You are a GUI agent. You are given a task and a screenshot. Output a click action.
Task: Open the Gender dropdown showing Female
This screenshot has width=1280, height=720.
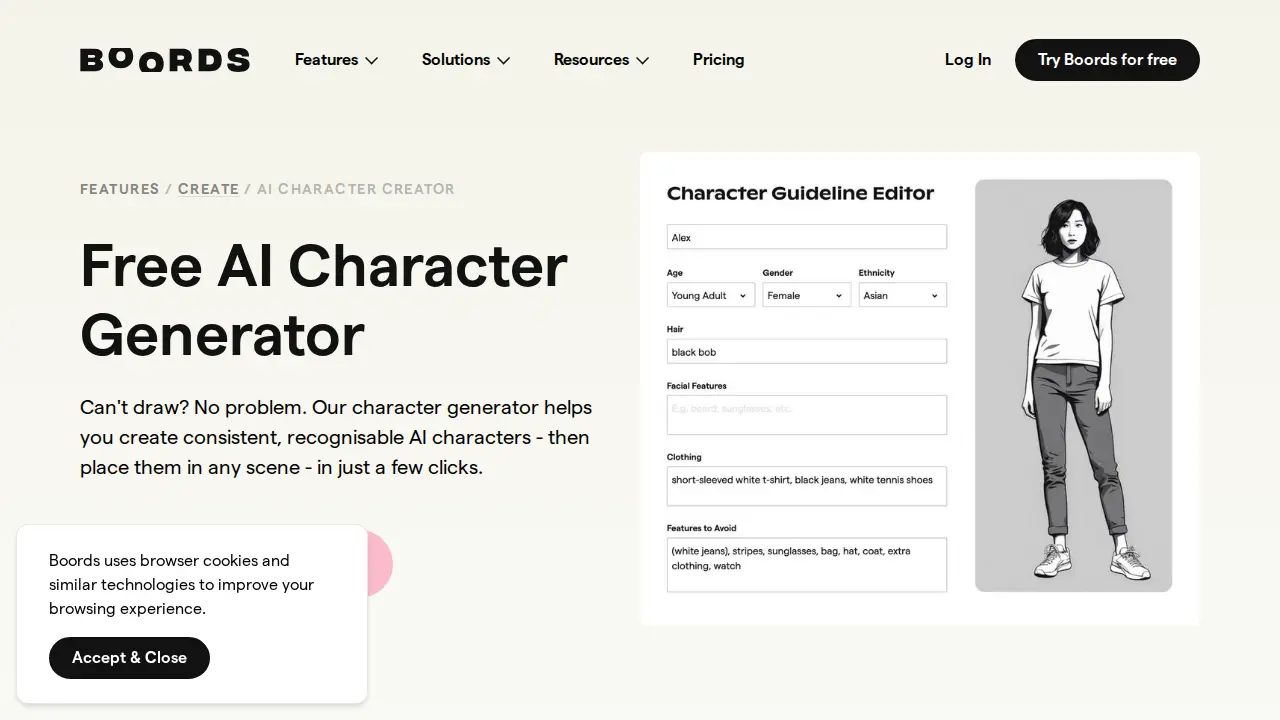(806, 296)
